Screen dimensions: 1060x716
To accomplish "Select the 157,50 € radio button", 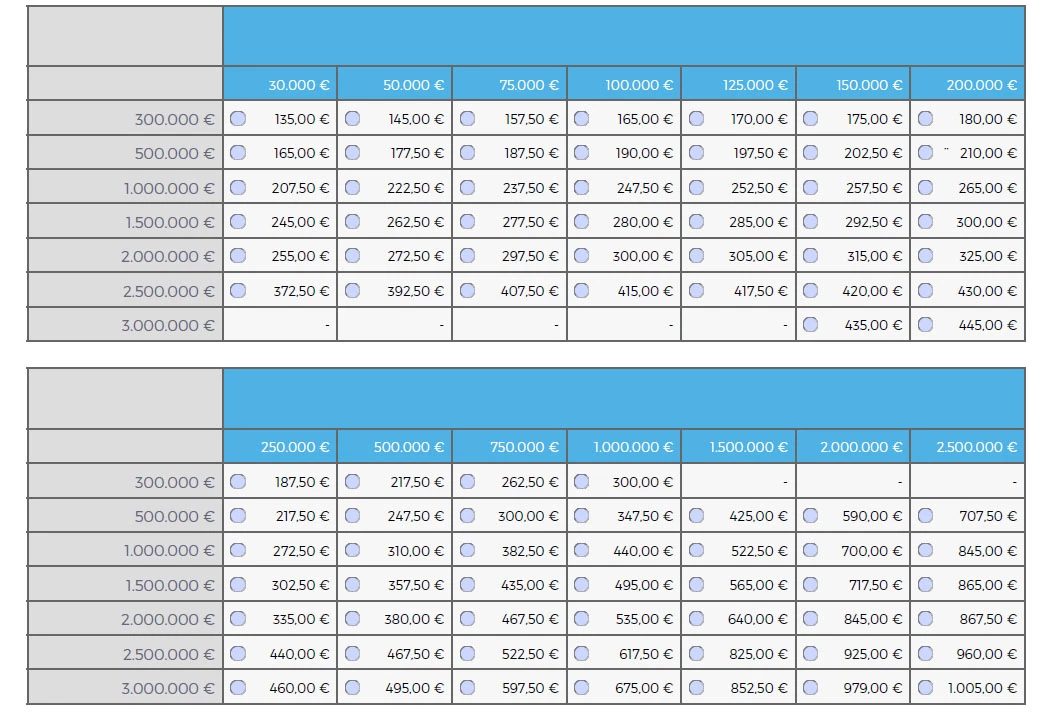I will [467, 119].
